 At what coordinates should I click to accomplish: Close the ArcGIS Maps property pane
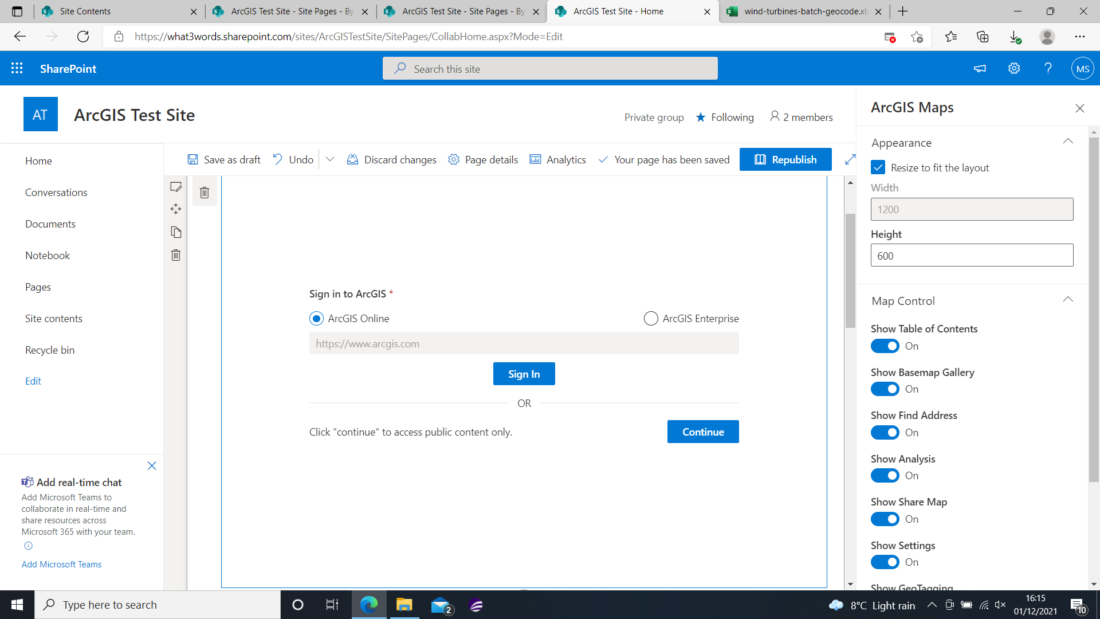(1080, 108)
